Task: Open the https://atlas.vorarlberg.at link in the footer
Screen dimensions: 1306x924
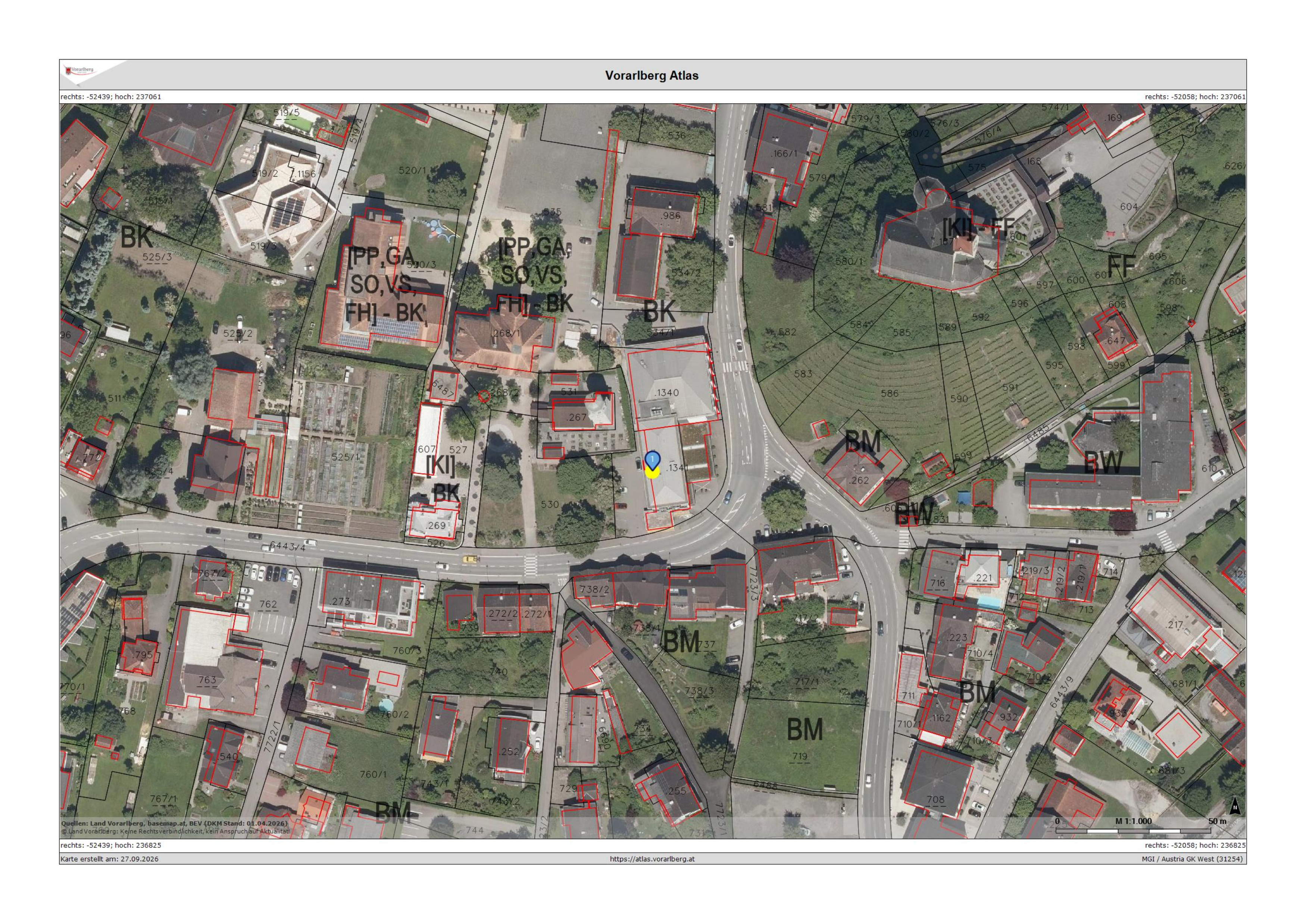Action: click(652, 859)
